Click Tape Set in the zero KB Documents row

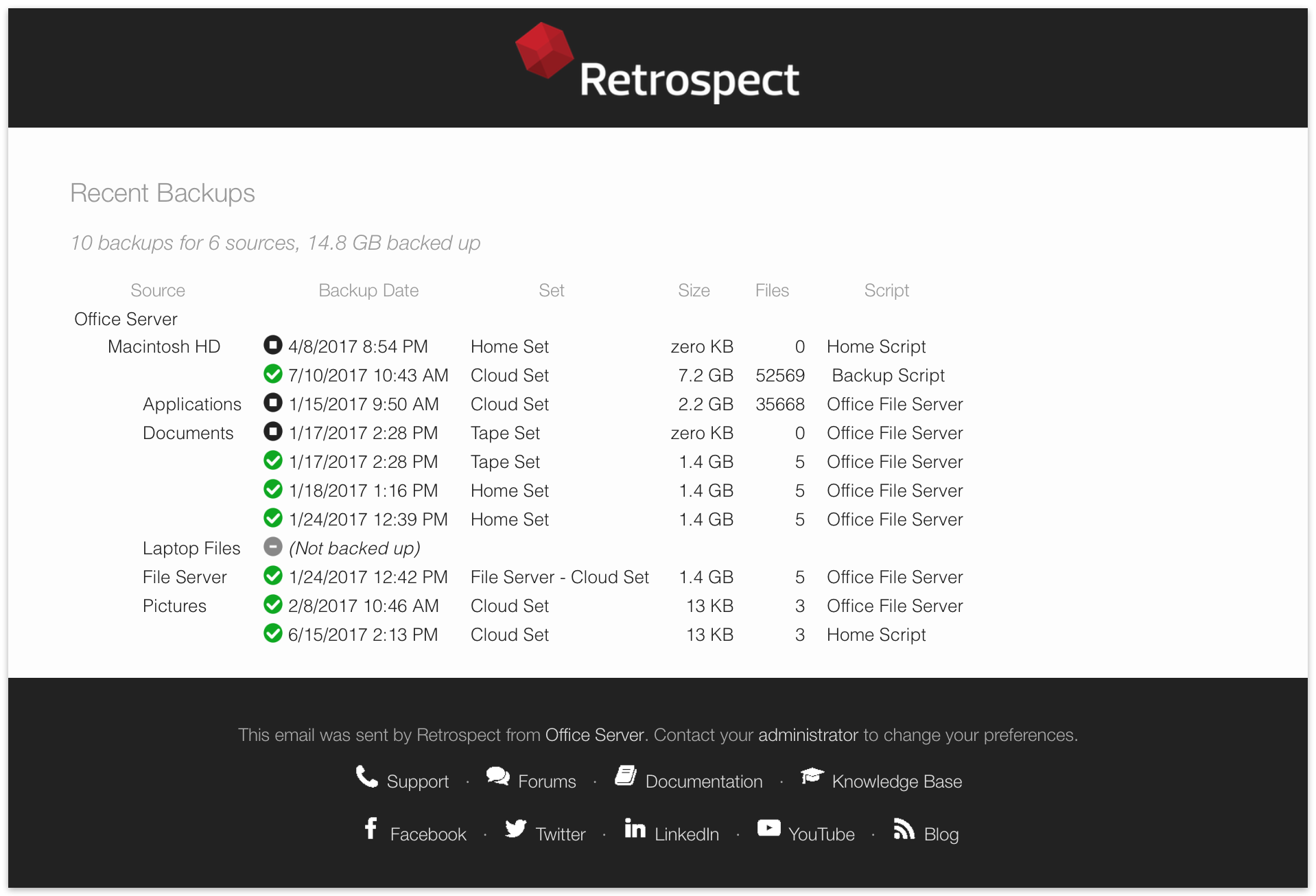point(505,433)
